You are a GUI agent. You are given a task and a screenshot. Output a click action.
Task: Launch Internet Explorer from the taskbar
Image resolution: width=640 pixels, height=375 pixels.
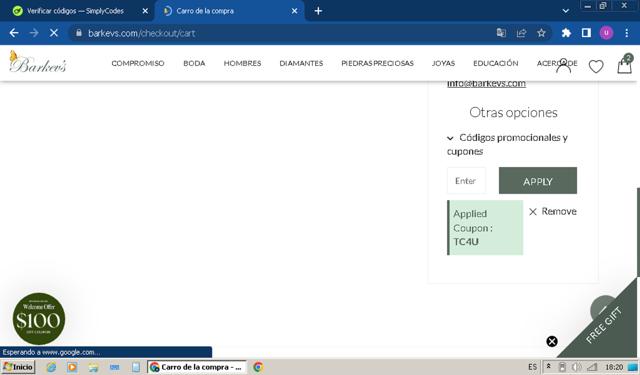[51, 367]
